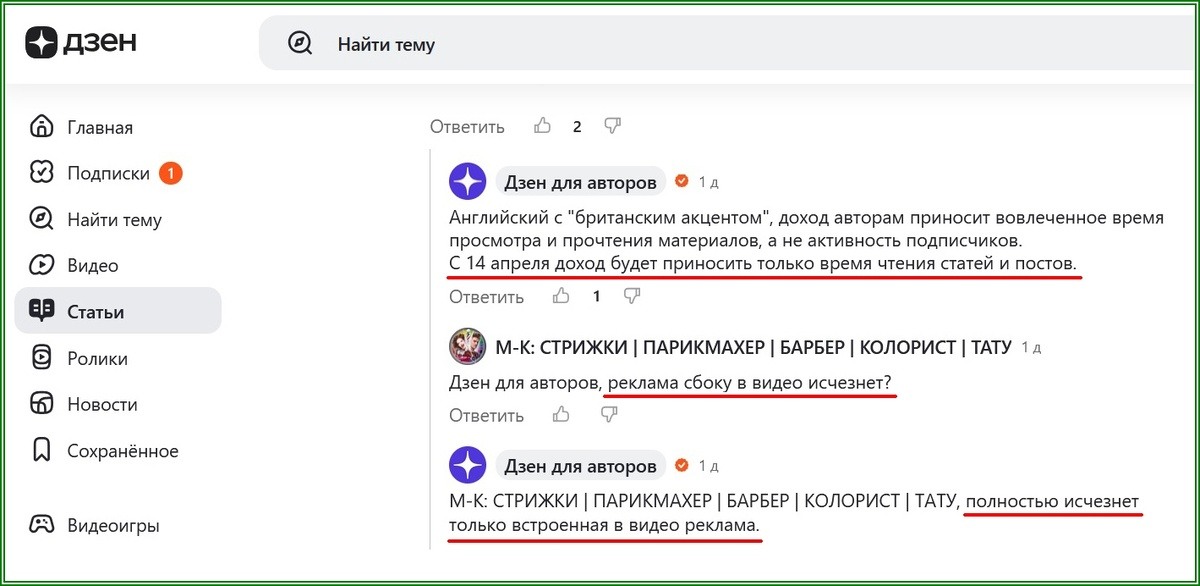The width and height of the screenshot is (1200, 586).
Task: Like the comment showing 2 likes
Action: tap(543, 126)
